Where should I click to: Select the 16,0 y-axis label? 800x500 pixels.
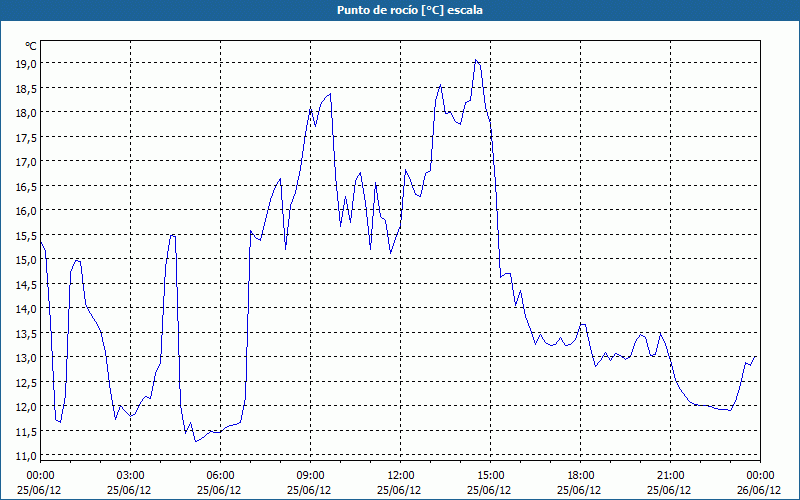click(26, 210)
